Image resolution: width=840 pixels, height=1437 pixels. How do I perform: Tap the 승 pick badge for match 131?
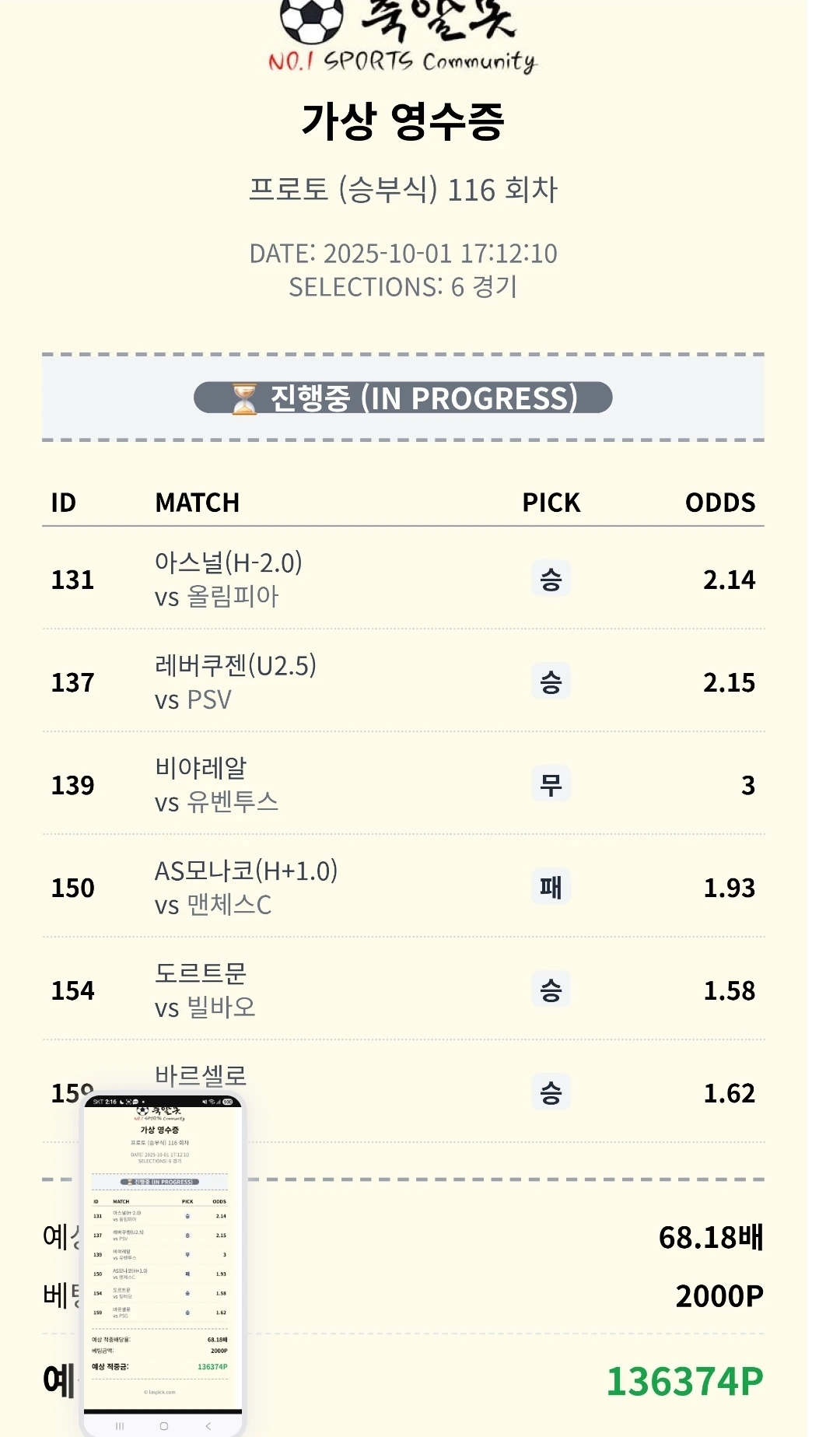pos(551,580)
